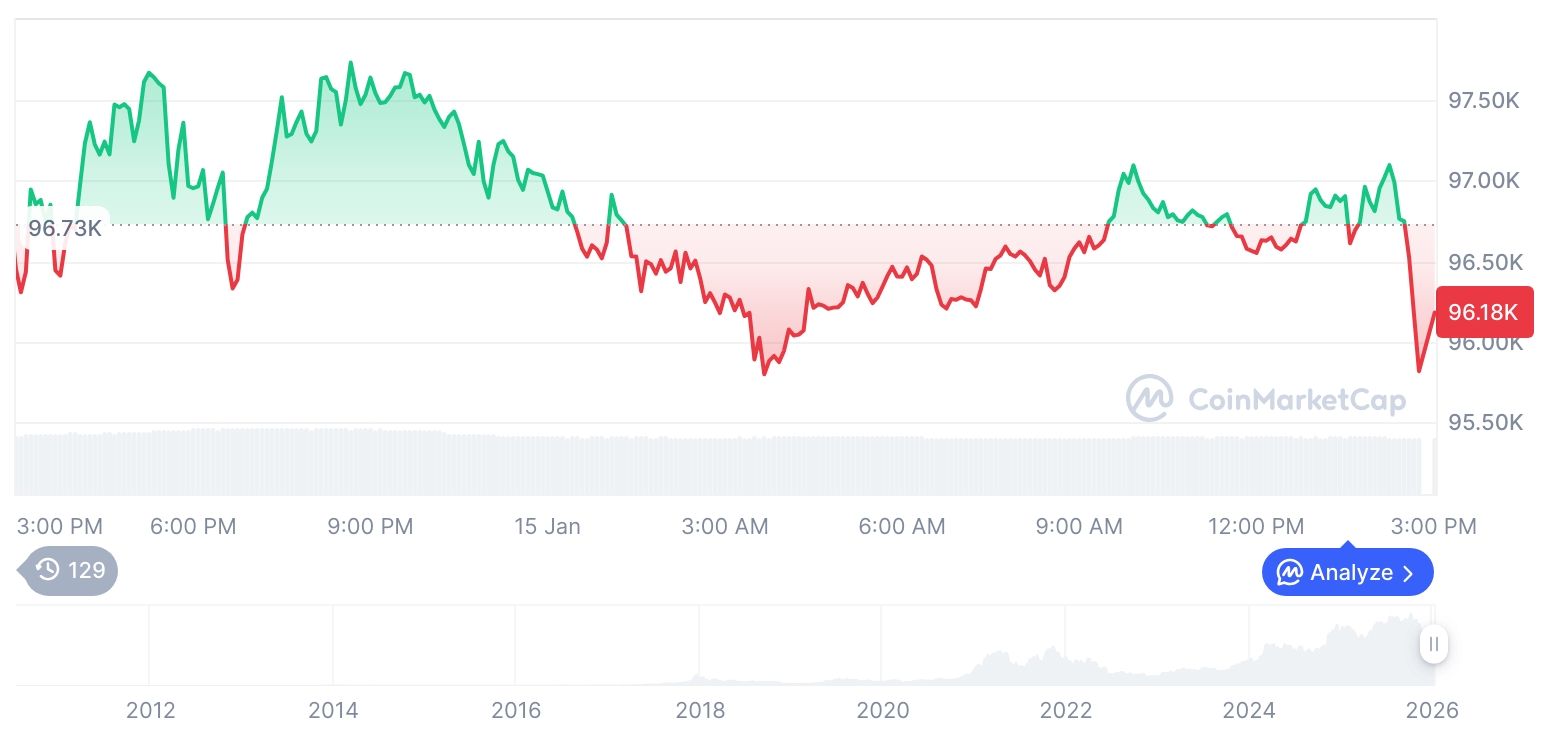
Task: Click the 6:00 AM time axis label
Action: pos(902,526)
